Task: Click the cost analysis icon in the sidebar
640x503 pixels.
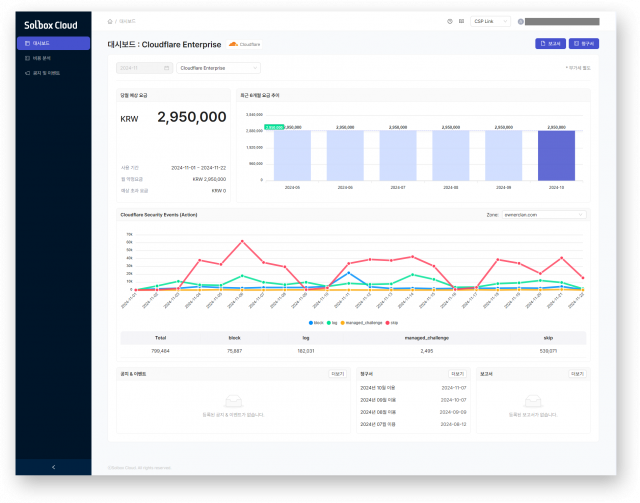Action: [27, 58]
